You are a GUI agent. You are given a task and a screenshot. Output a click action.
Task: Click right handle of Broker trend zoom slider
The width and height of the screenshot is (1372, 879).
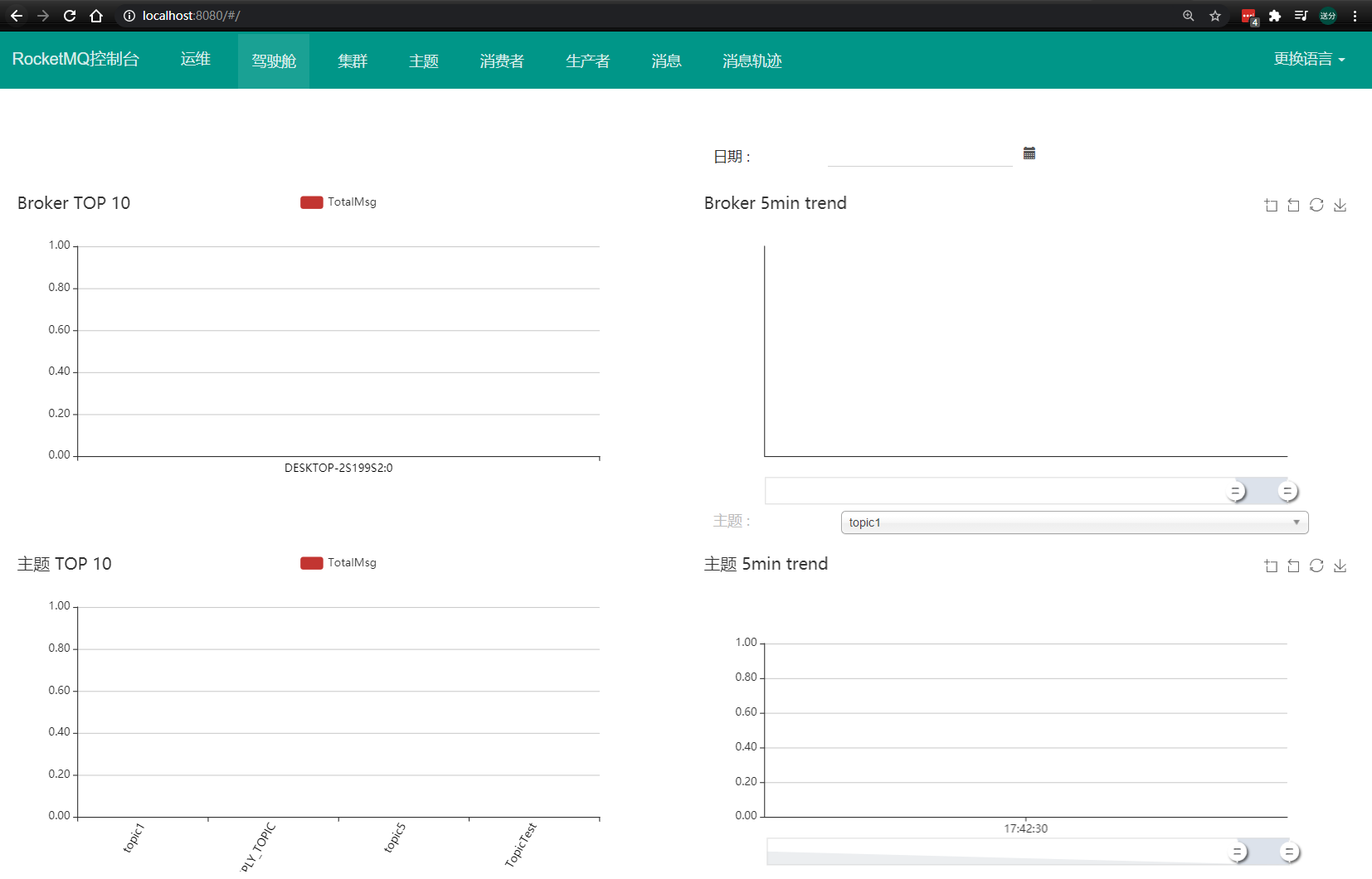click(1287, 491)
